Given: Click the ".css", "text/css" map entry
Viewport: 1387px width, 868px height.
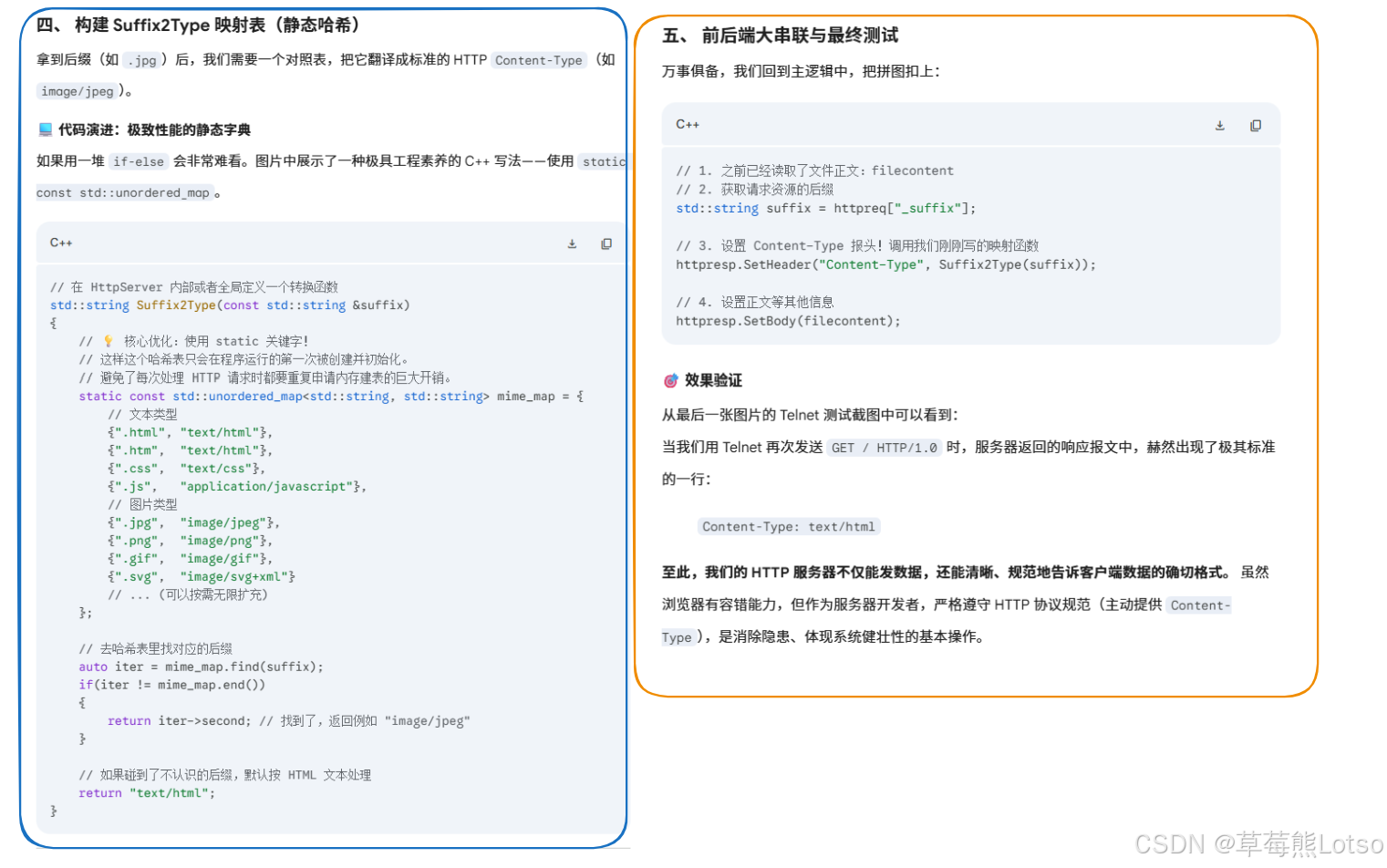Looking at the screenshot, I should pos(186,469).
